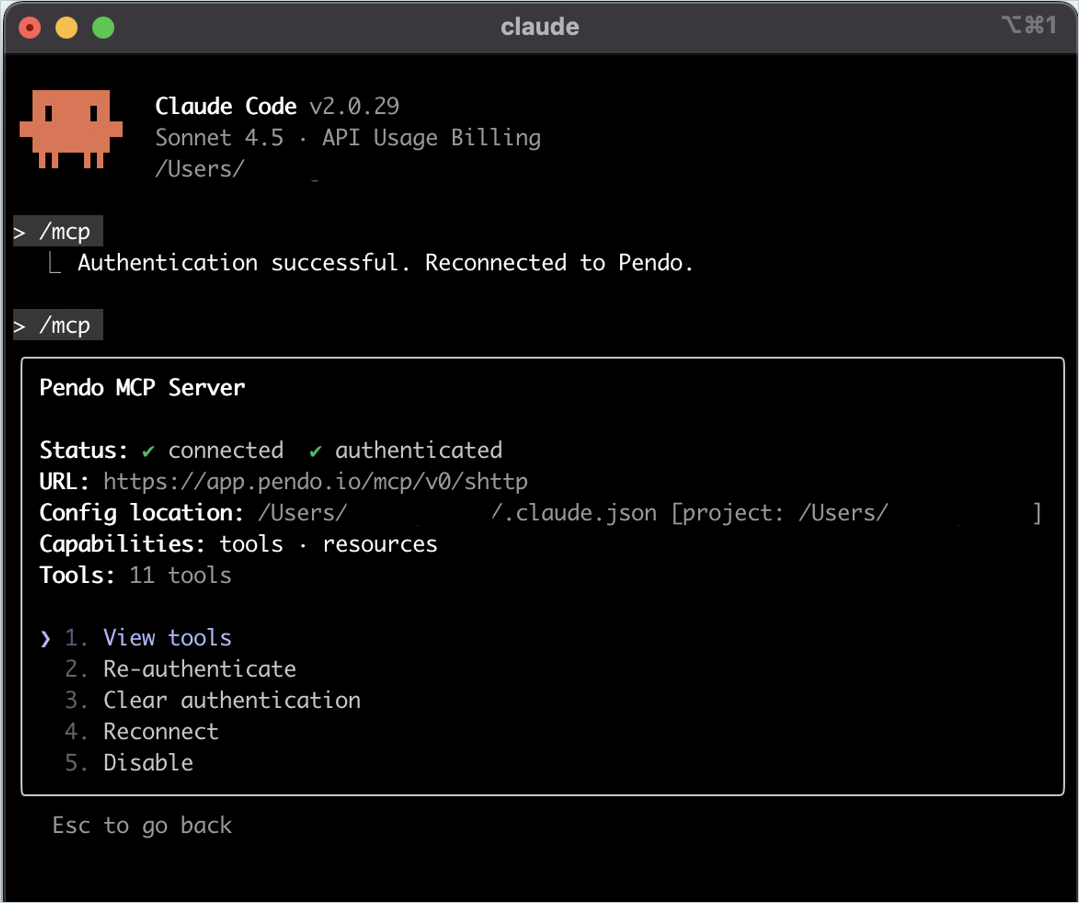Click the selection chevron beside View tools

pos(44,638)
